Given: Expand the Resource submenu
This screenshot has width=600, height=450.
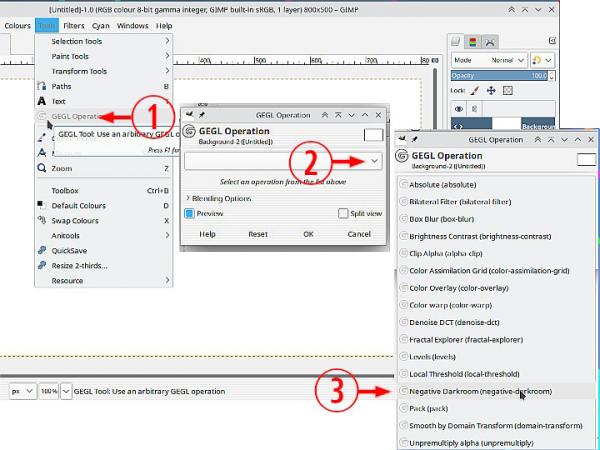Looking at the screenshot, I should point(103,280).
